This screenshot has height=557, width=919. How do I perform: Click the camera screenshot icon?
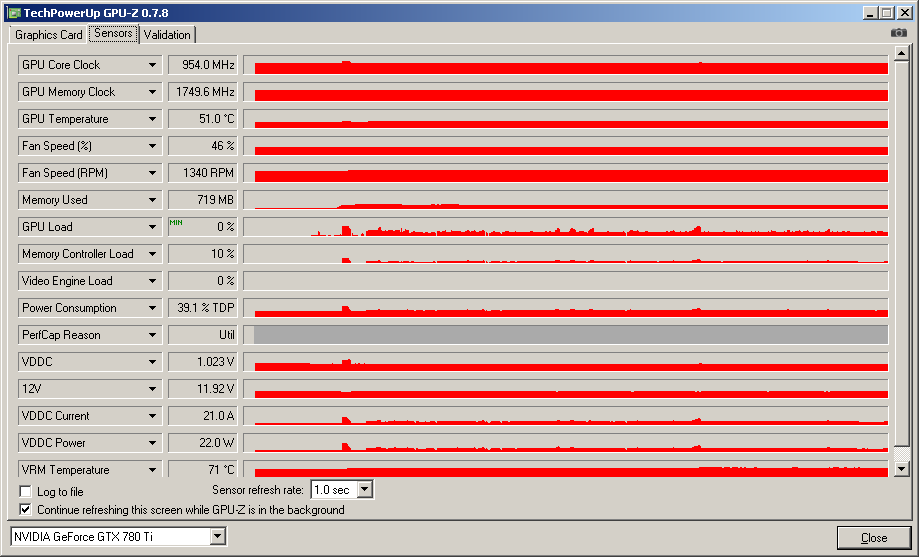pos(898,33)
